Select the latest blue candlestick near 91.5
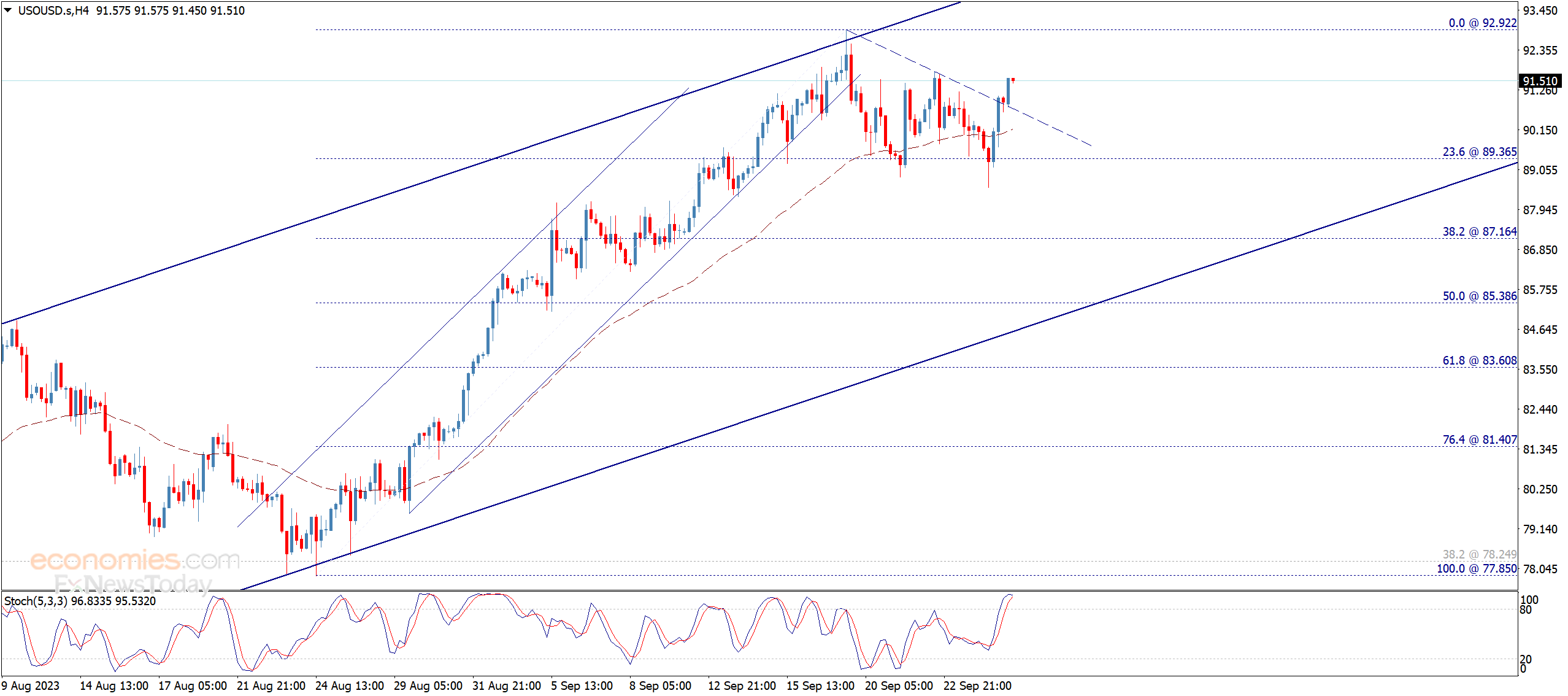 pyautogui.click(x=1008, y=91)
